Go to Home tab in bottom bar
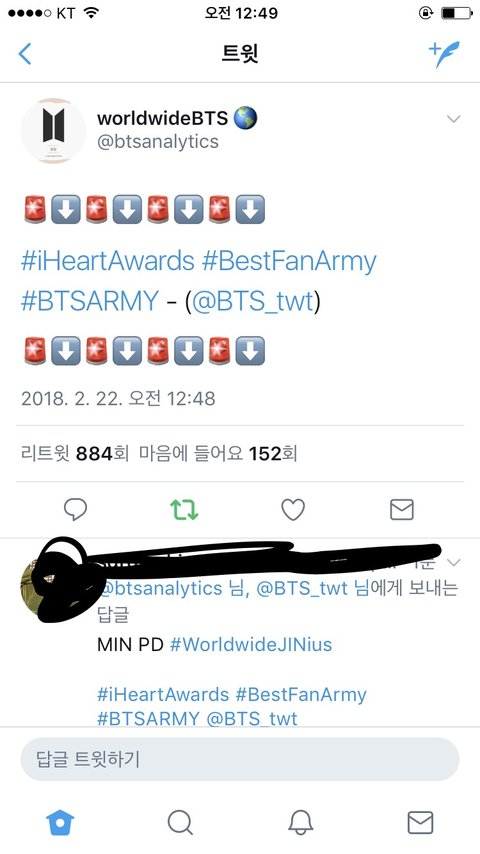 (60, 822)
